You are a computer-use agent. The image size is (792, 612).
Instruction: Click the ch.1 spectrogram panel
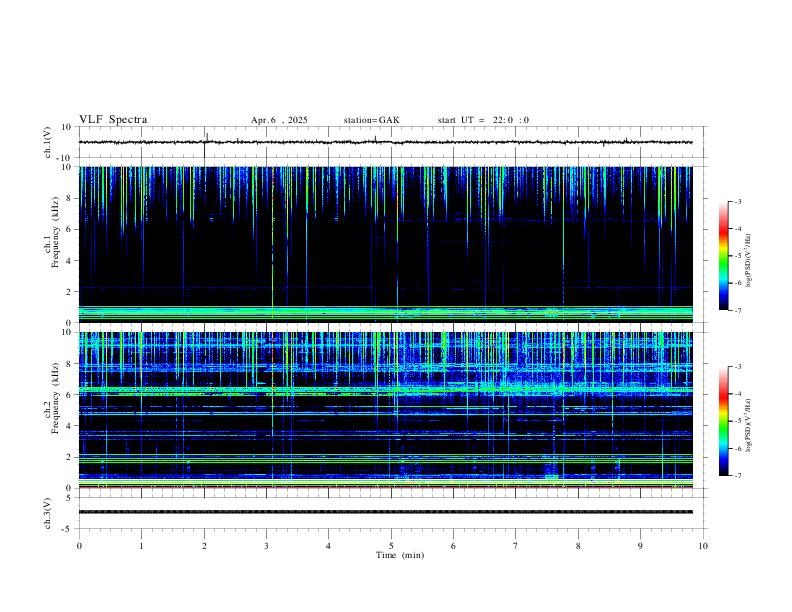385,244
